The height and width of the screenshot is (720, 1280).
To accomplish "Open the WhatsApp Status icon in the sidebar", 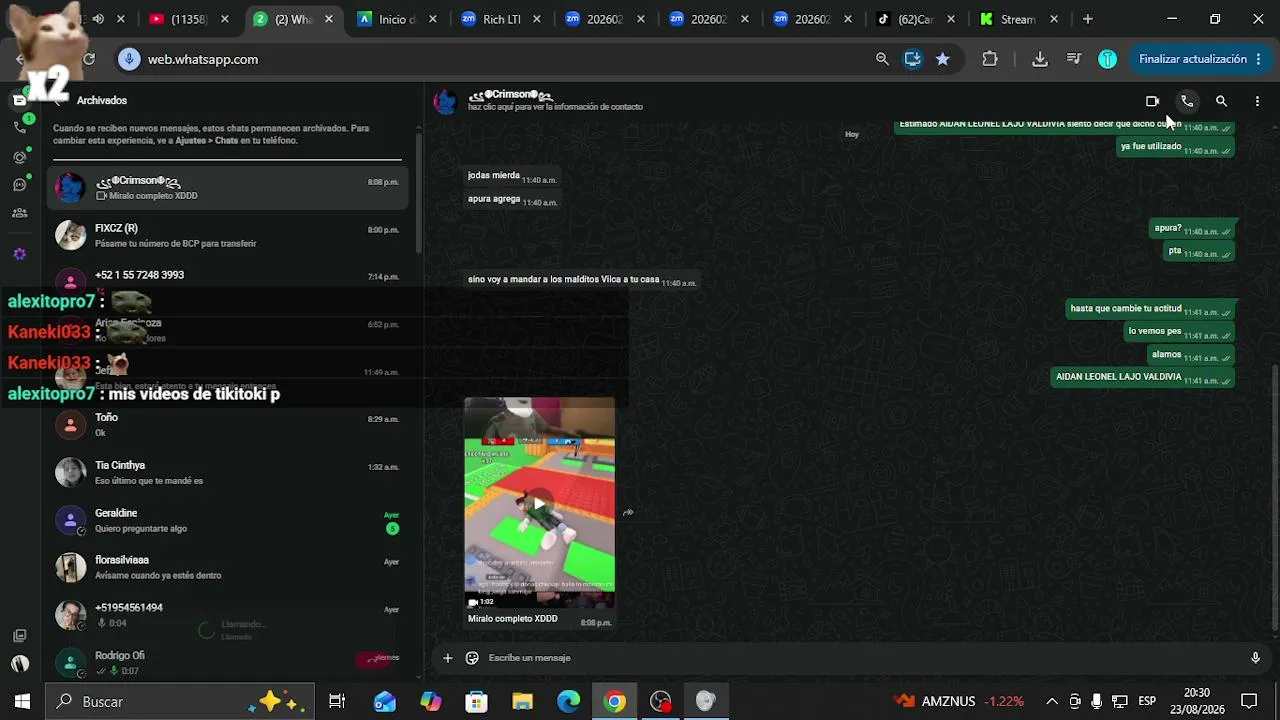I will (20, 157).
